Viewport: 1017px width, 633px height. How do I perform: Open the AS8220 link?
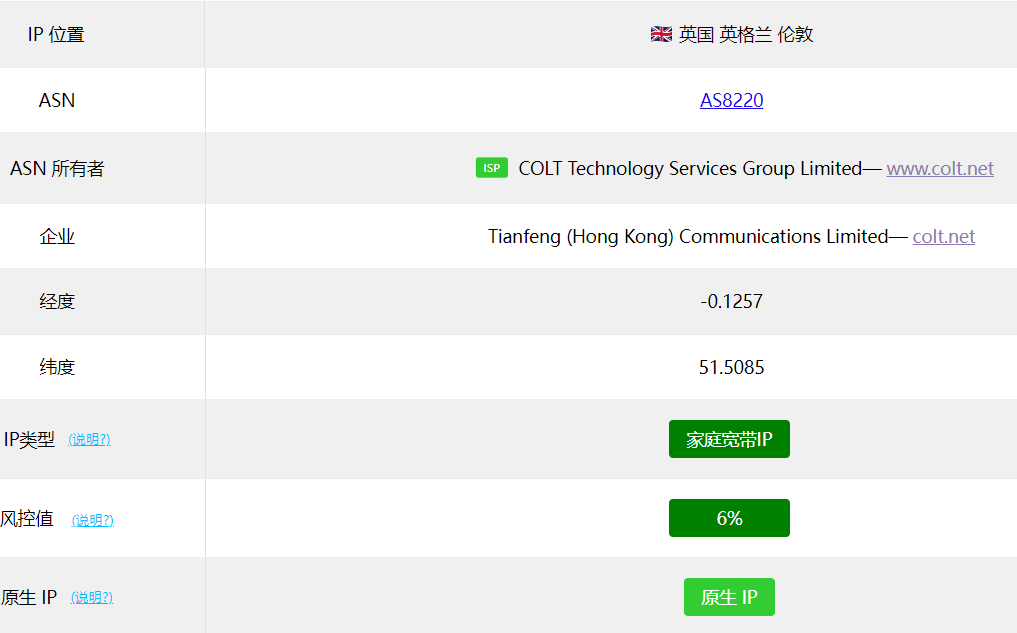(731, 100)
